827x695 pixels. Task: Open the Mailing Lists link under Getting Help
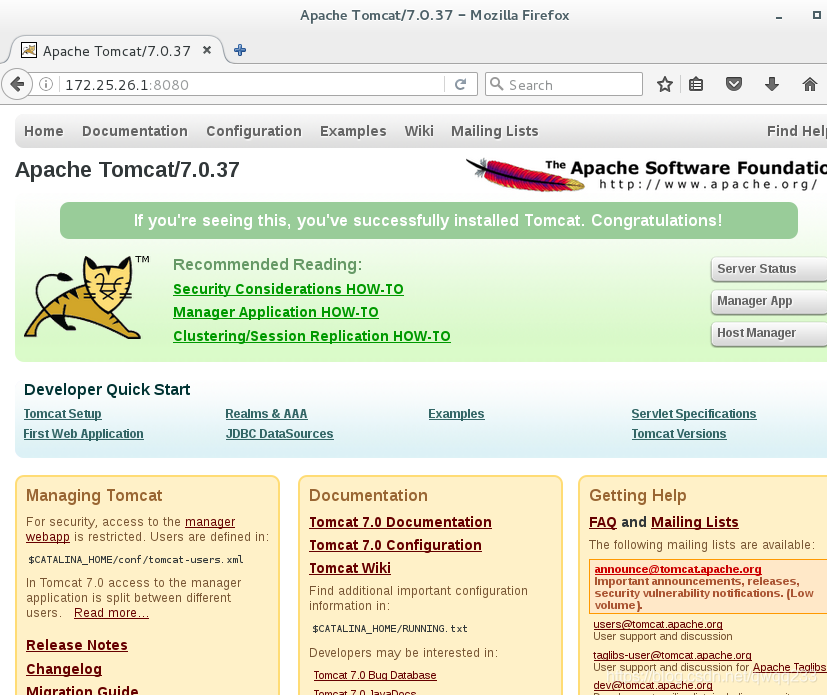[x=695, y=522]
